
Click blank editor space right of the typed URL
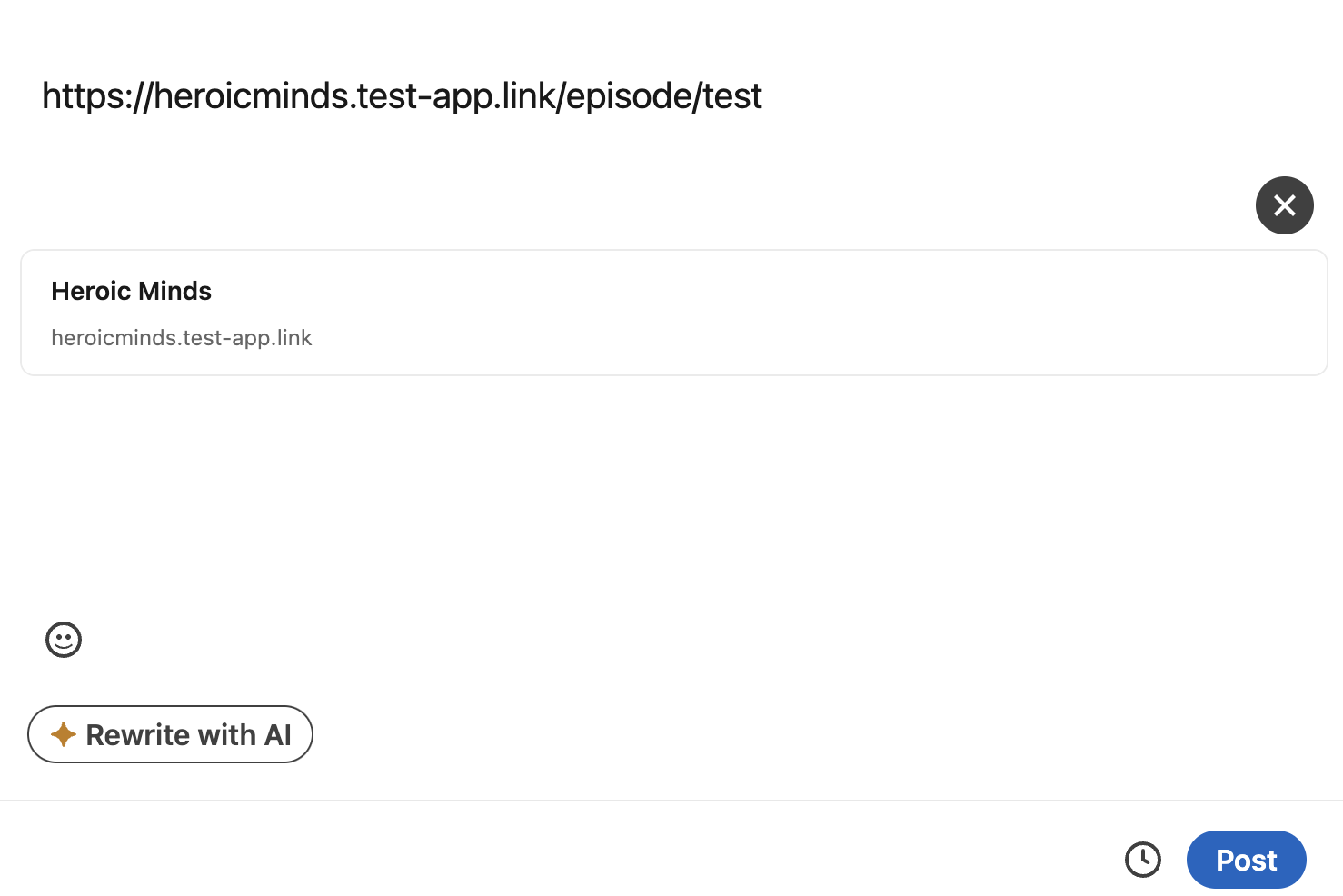1000,96
